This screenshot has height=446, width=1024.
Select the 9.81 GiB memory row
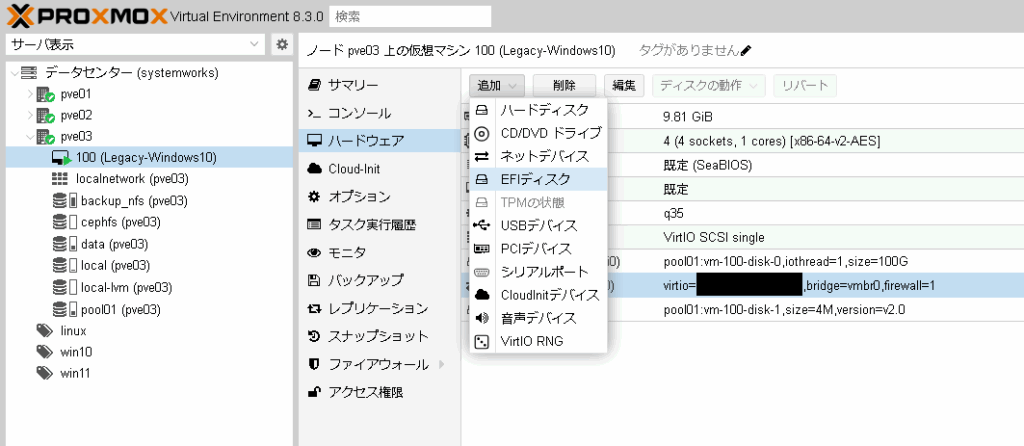pos(743,117)
